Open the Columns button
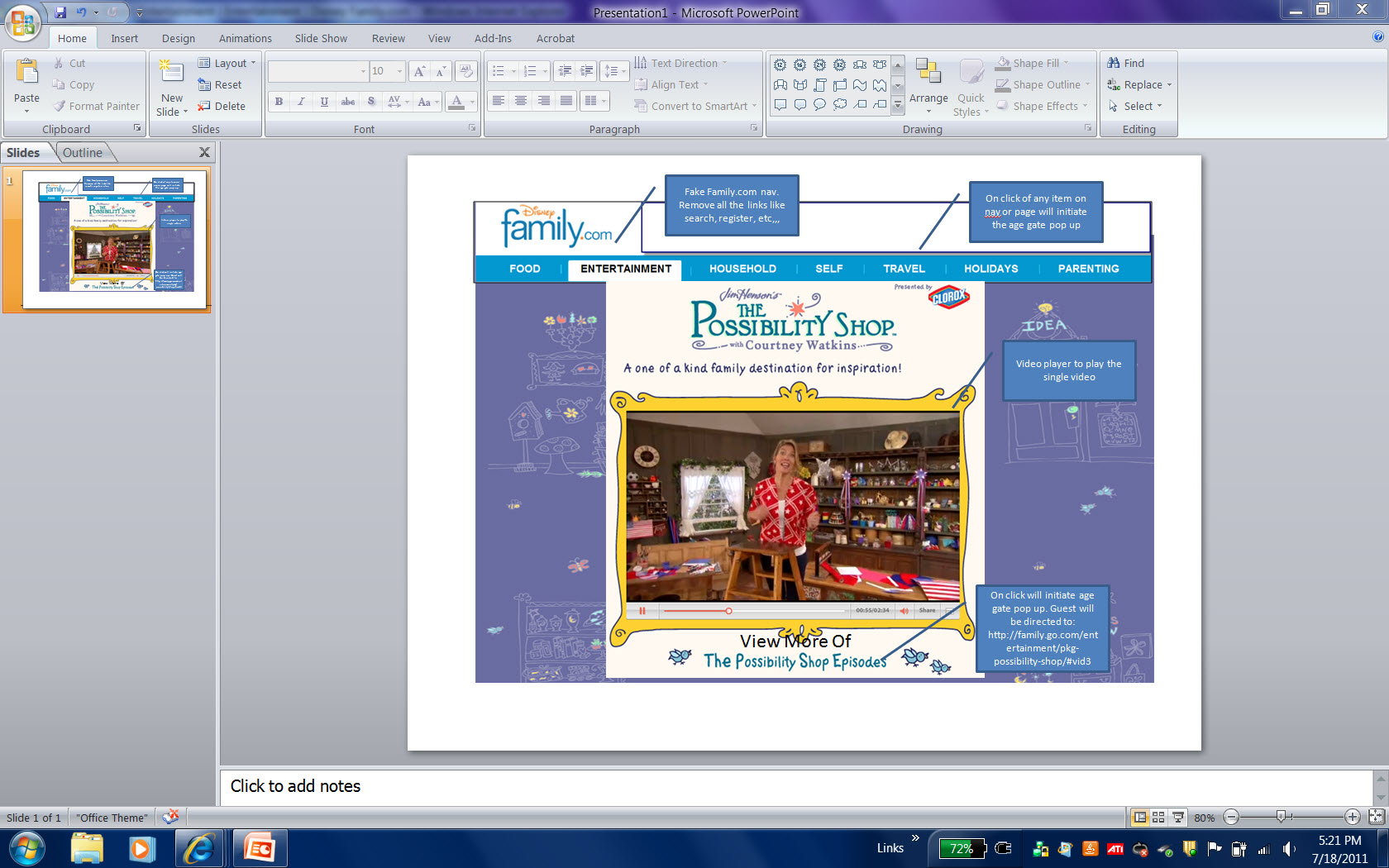This screenshot has height=868, width=1389. click(x=595, y=101)
